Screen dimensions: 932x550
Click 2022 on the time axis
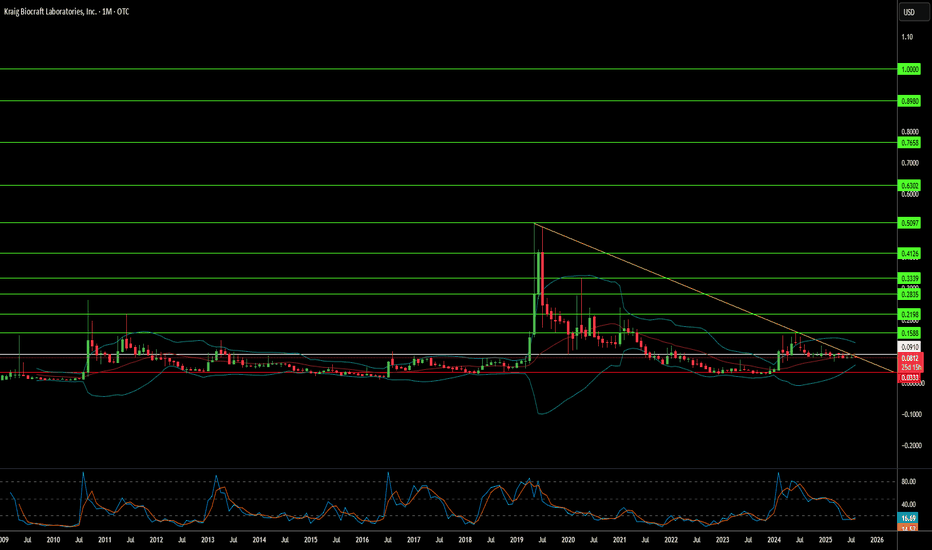[x=671, y=540]
